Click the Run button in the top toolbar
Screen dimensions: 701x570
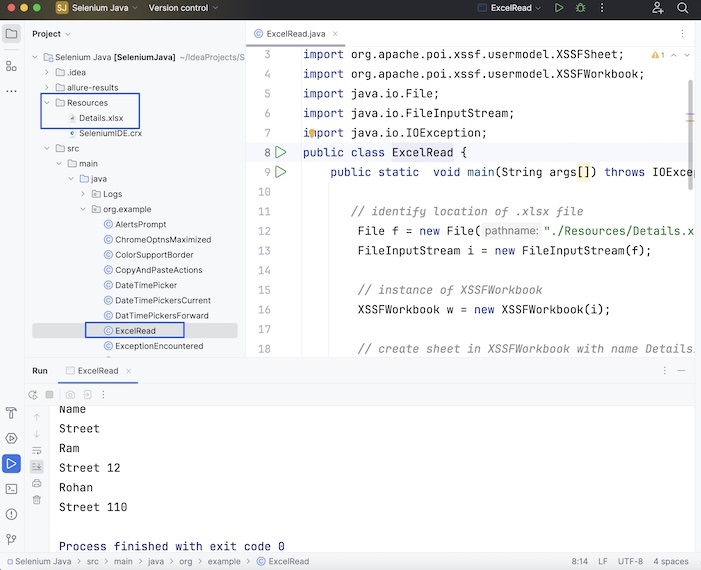pyautogui.click(x=559, y=8)
